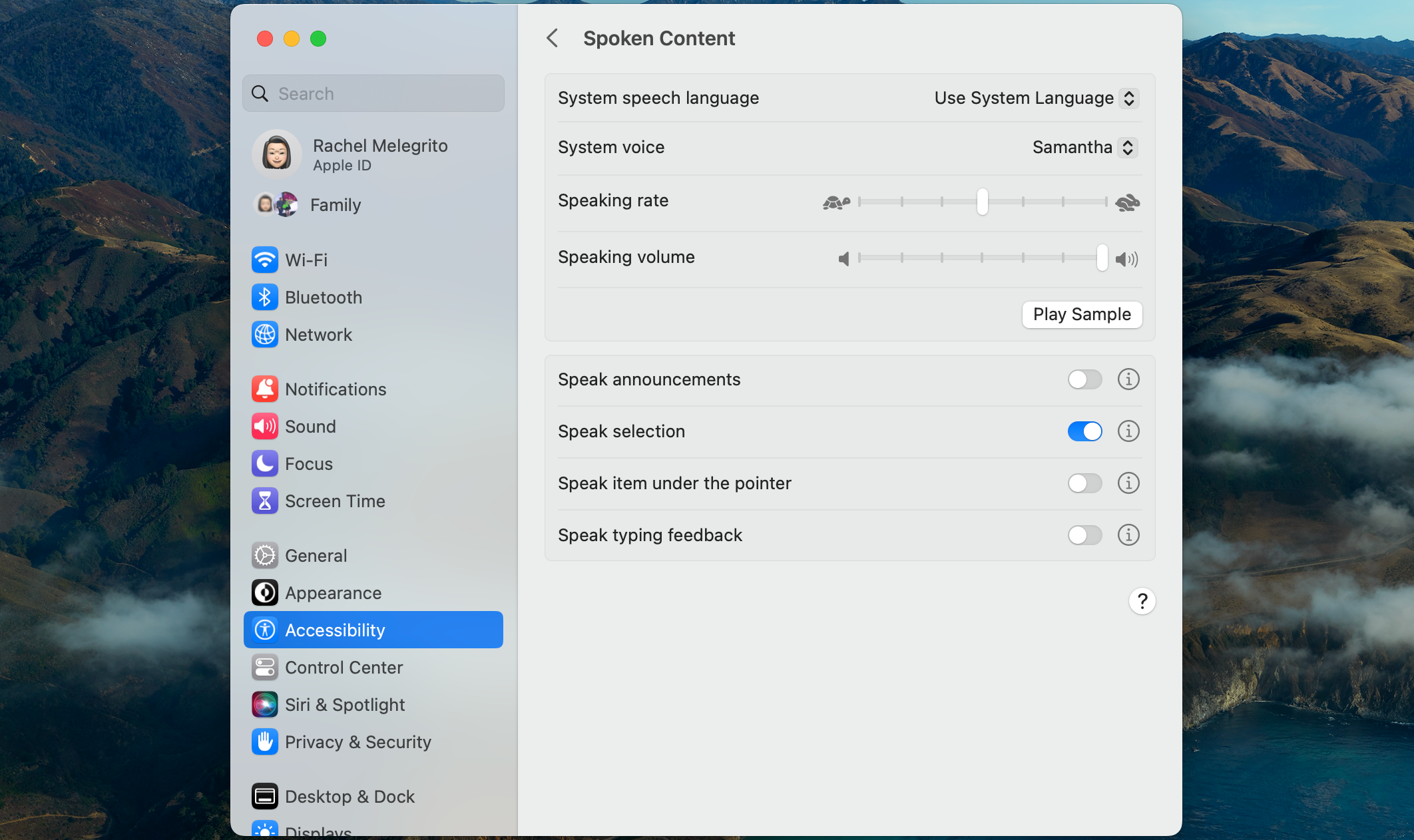The image size is (1414, 840).
Task: Go back using the Spoken Content back chevron
Action: coord(553,38)
